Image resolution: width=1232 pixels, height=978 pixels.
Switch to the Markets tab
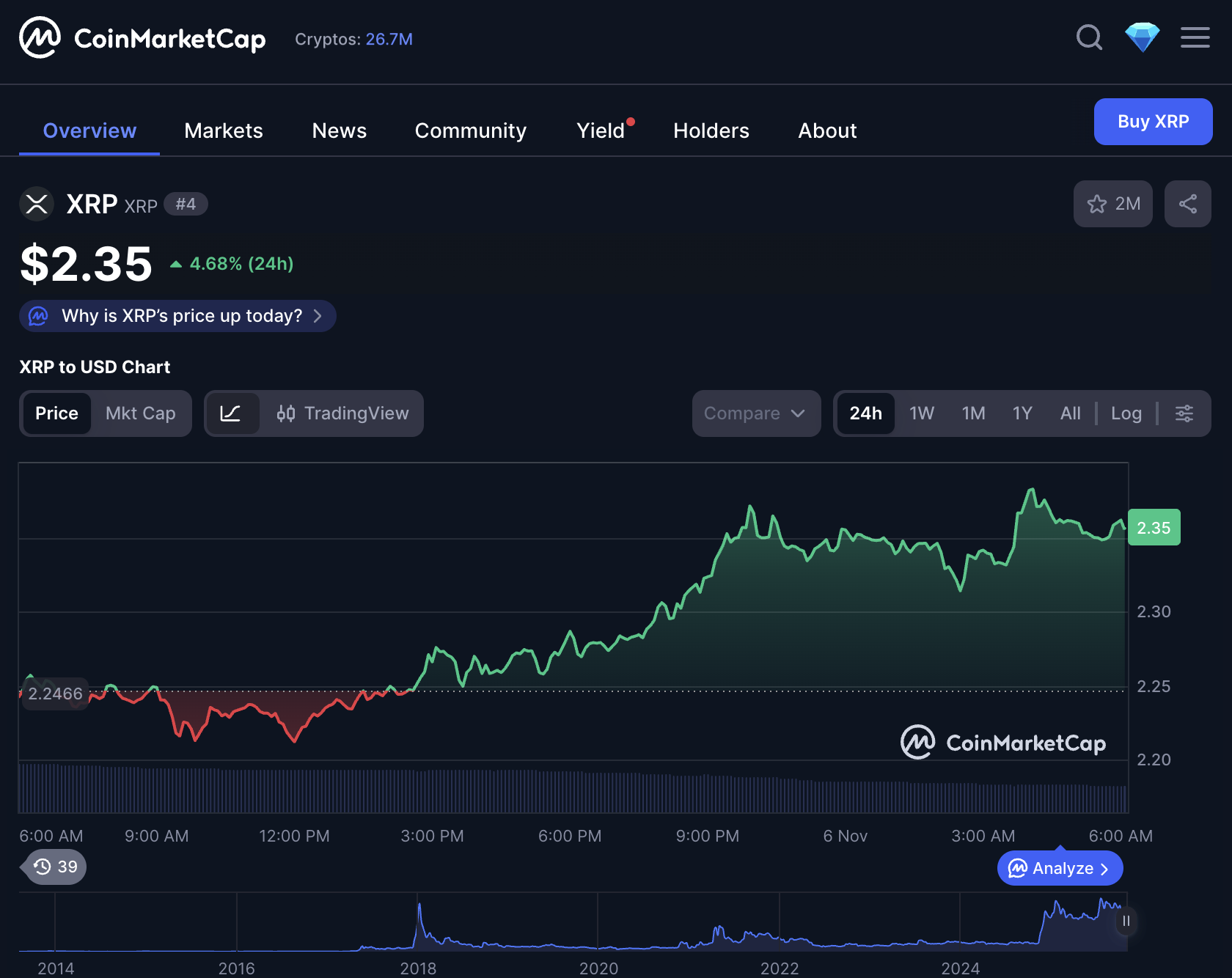223,130
